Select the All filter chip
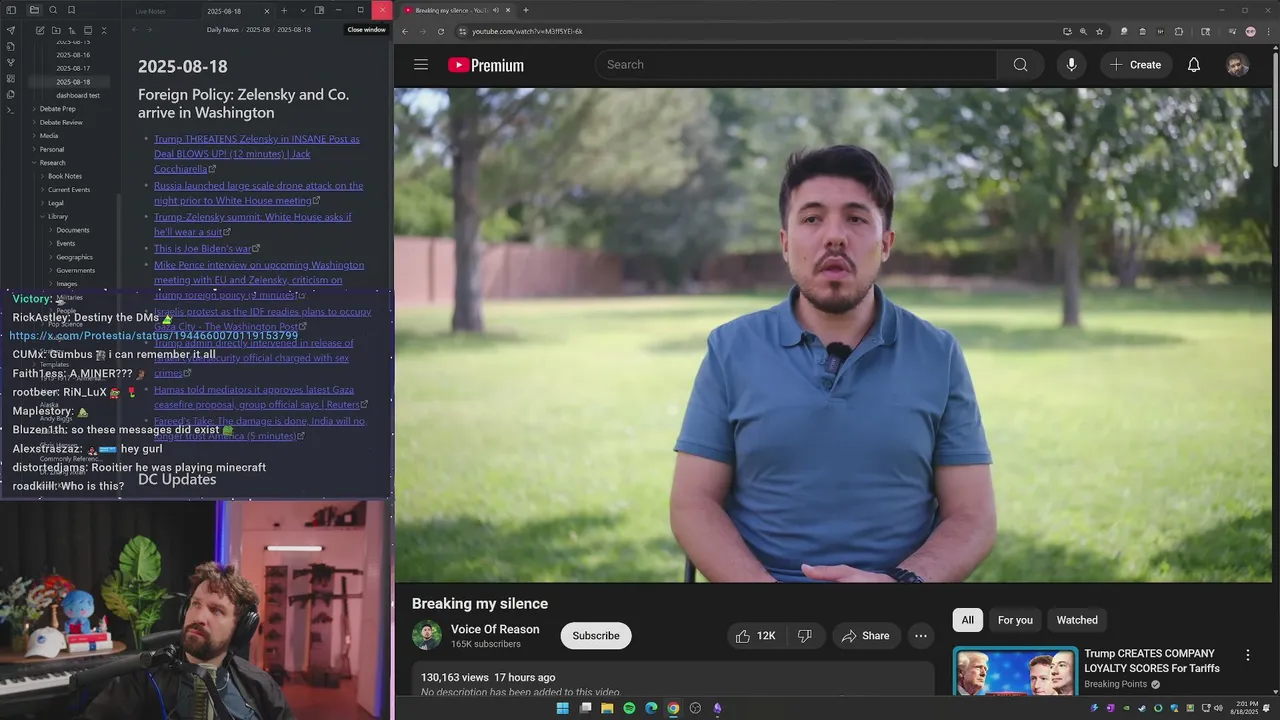This screenshot has height=720, width=1280. pos(967,620)
